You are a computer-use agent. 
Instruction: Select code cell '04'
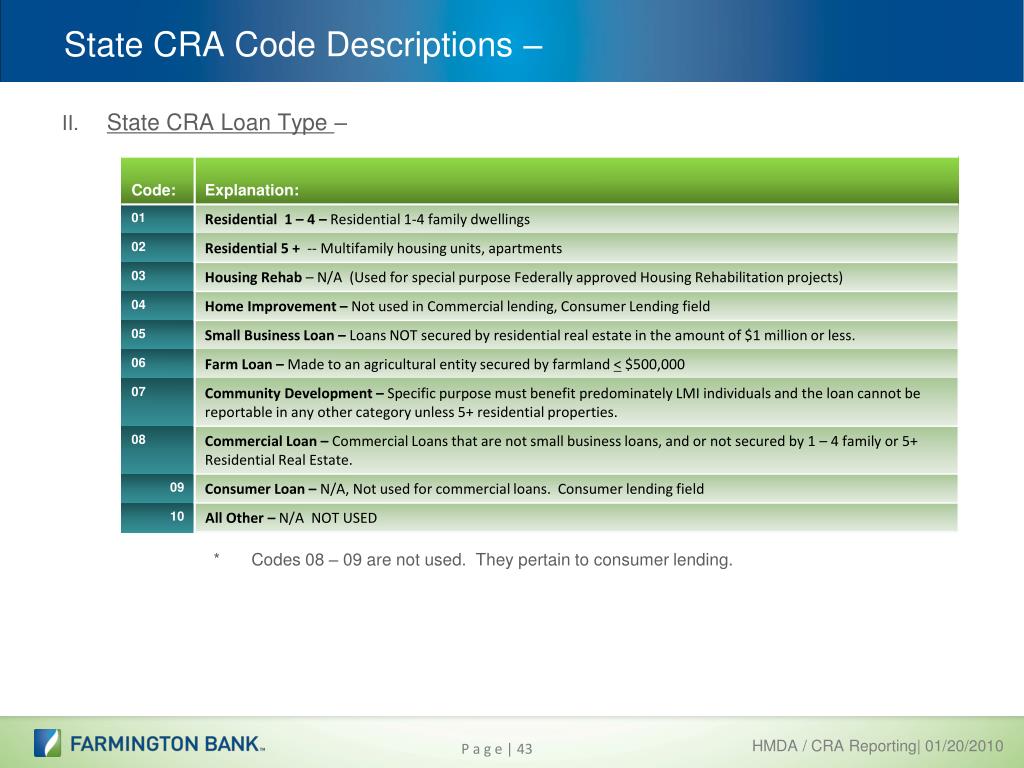tap(157, 305)
